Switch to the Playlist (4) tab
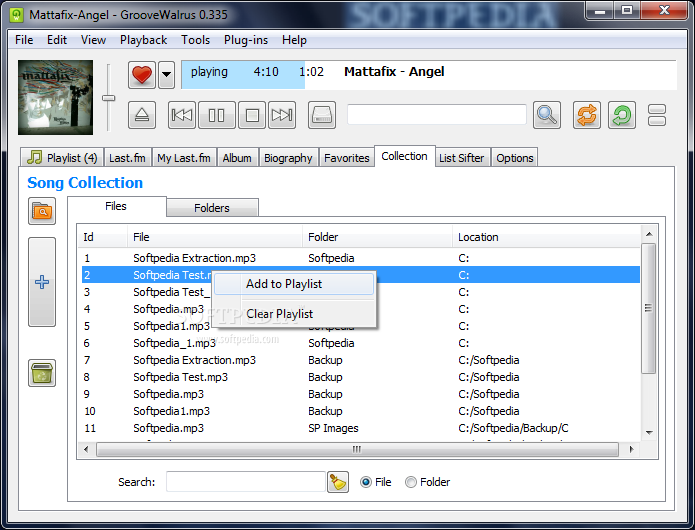Viewport: 695px width, 530px height. (62, 158)
